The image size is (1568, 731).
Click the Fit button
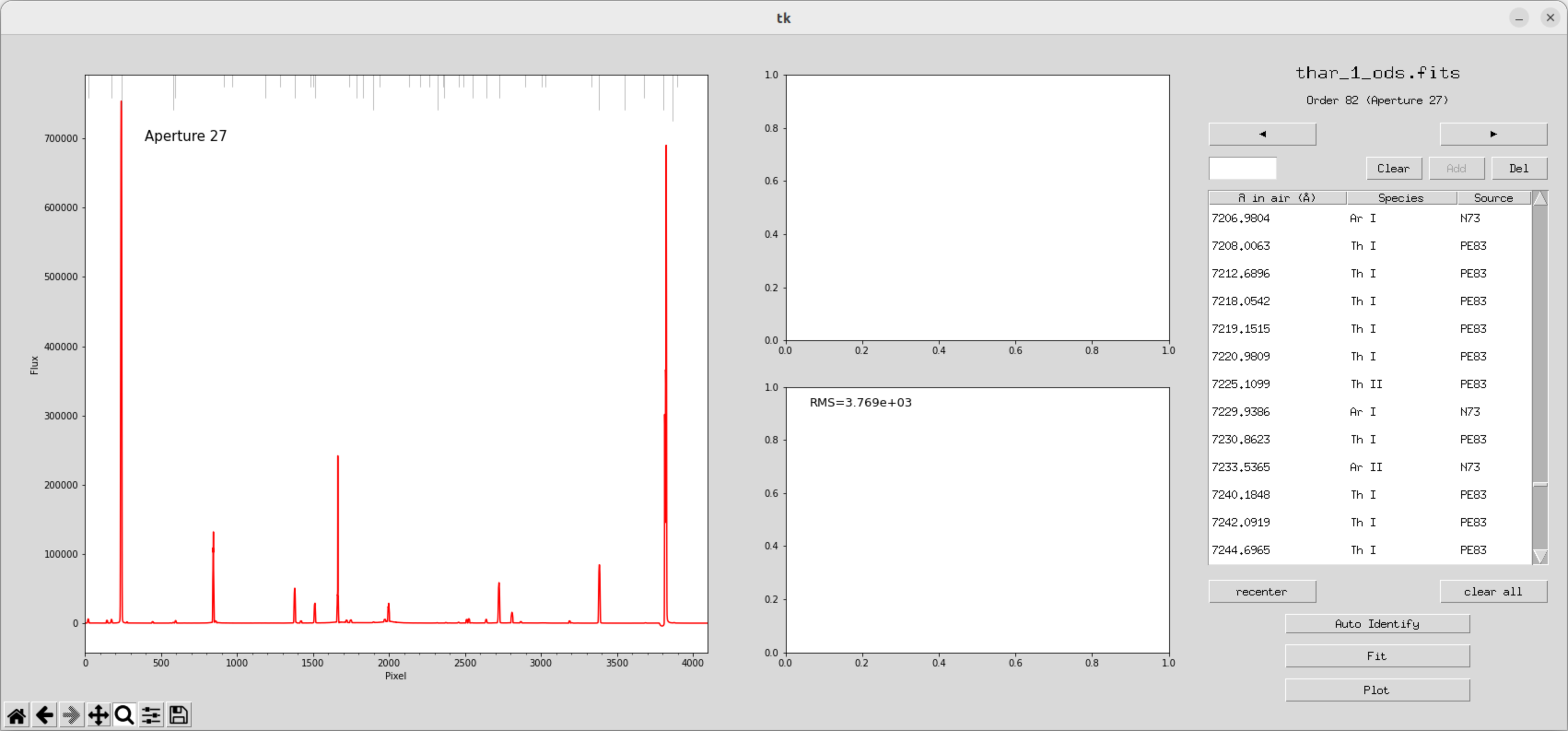tap(1377, 656)
